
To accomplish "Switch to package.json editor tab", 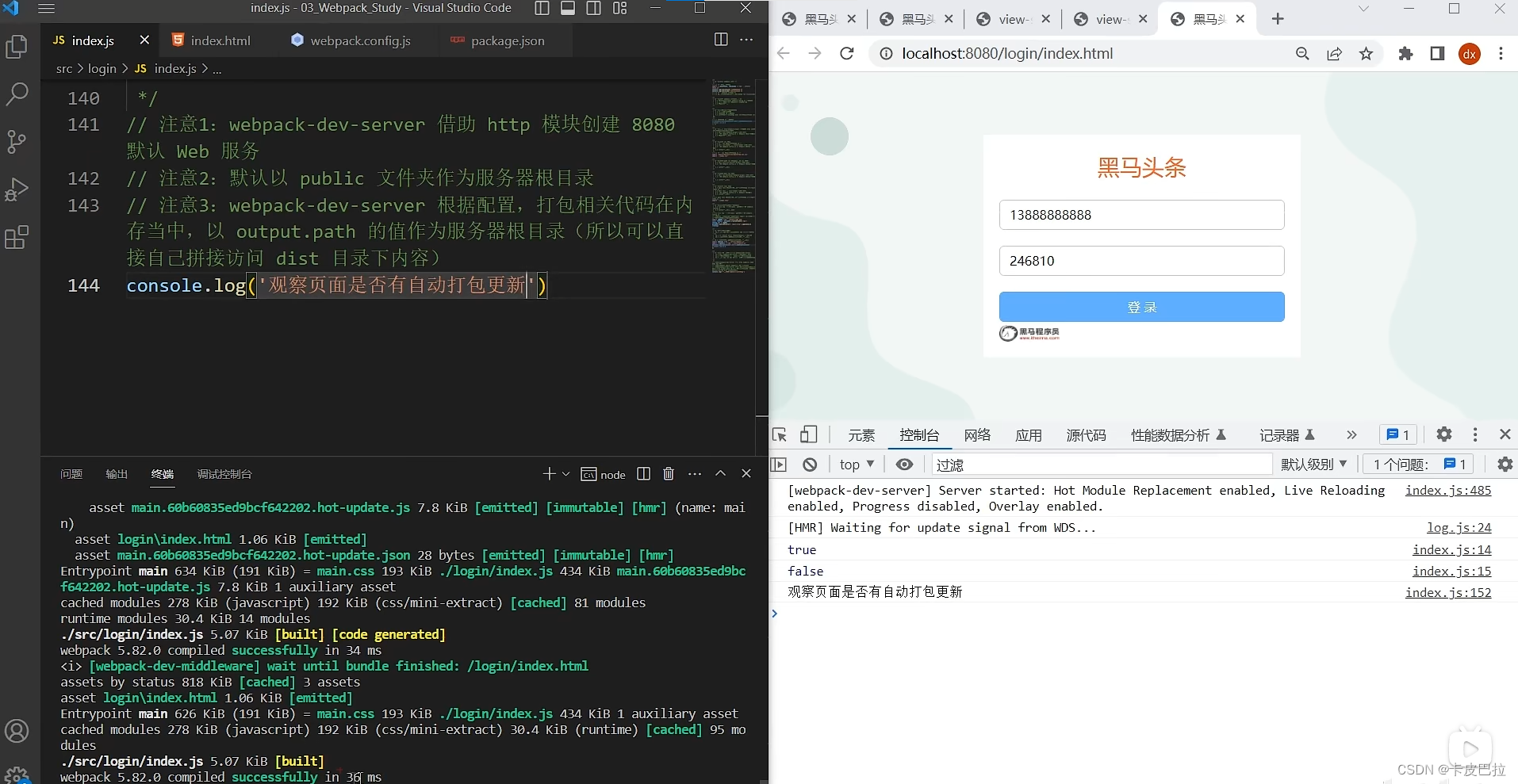I will (507, 40).
